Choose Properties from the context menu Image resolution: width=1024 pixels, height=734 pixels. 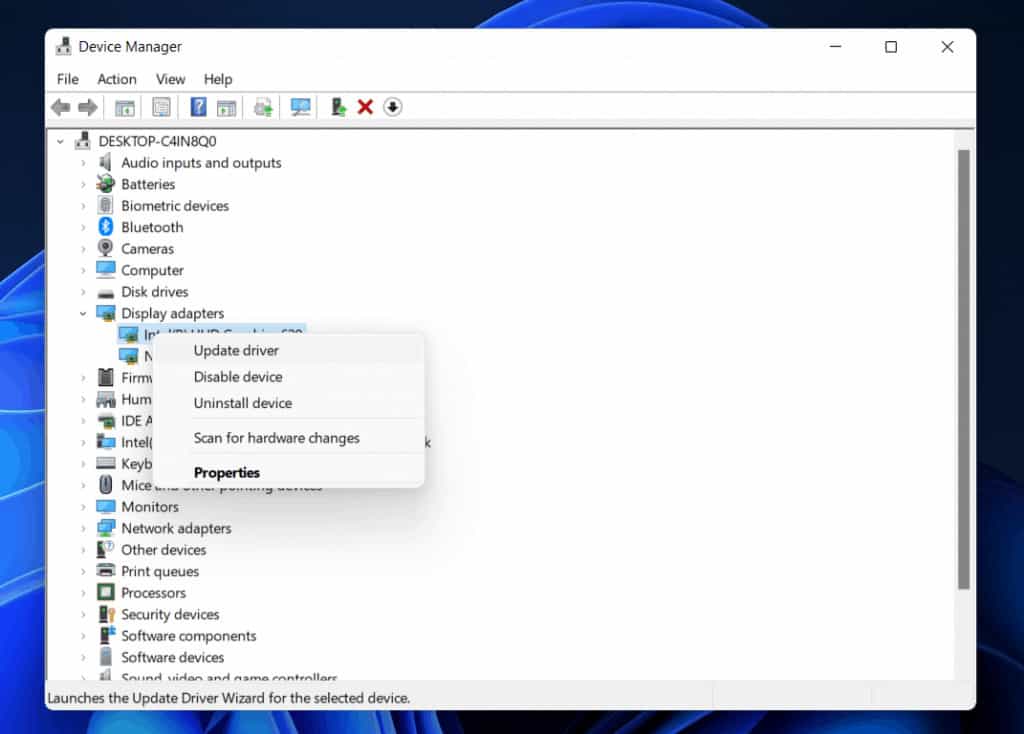point(228,472)
